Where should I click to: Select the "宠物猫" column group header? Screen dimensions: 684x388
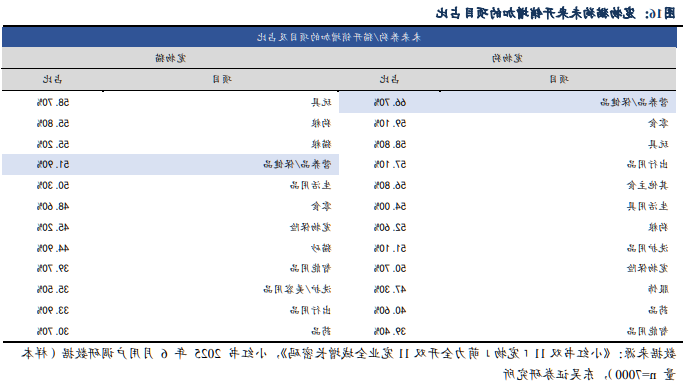[171, 58]
